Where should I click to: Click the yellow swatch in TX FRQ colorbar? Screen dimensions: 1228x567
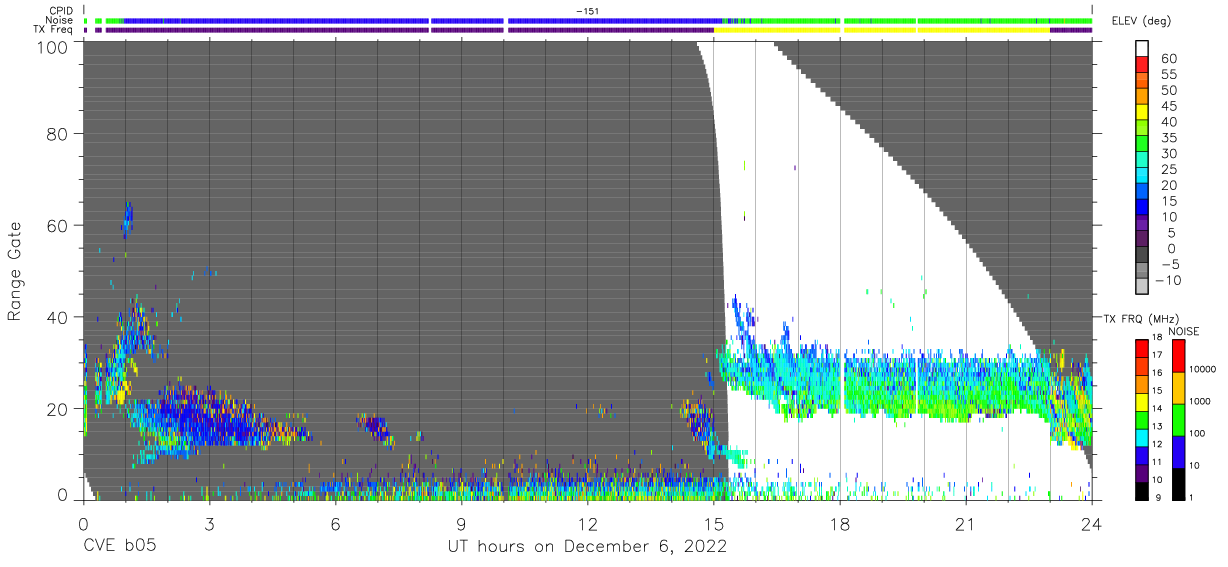[1141, 402]
